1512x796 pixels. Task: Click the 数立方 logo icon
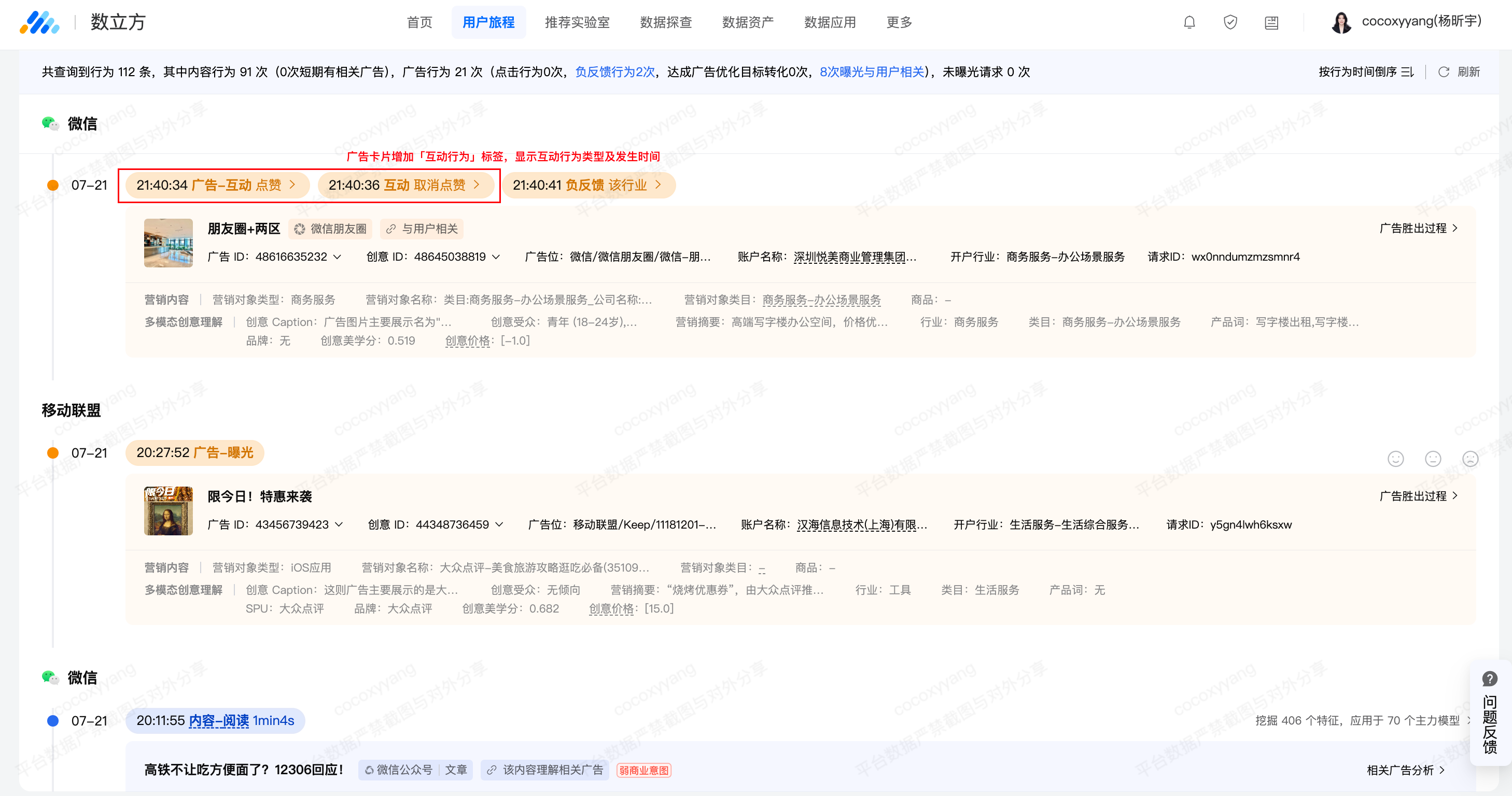39,22
